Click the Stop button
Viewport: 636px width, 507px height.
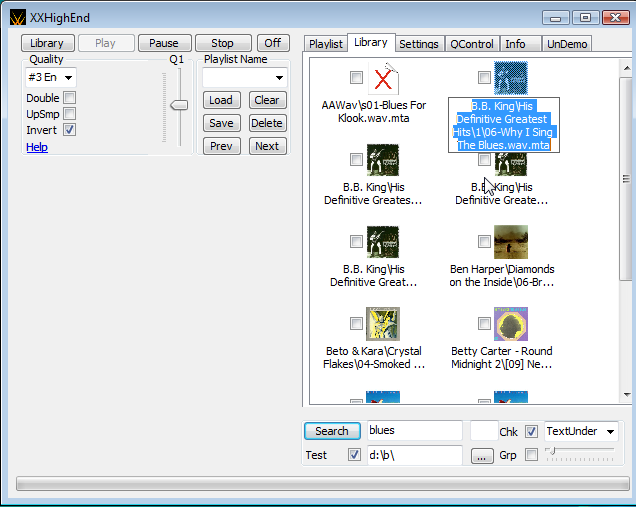pyautogui.click(x=223, y=43)
